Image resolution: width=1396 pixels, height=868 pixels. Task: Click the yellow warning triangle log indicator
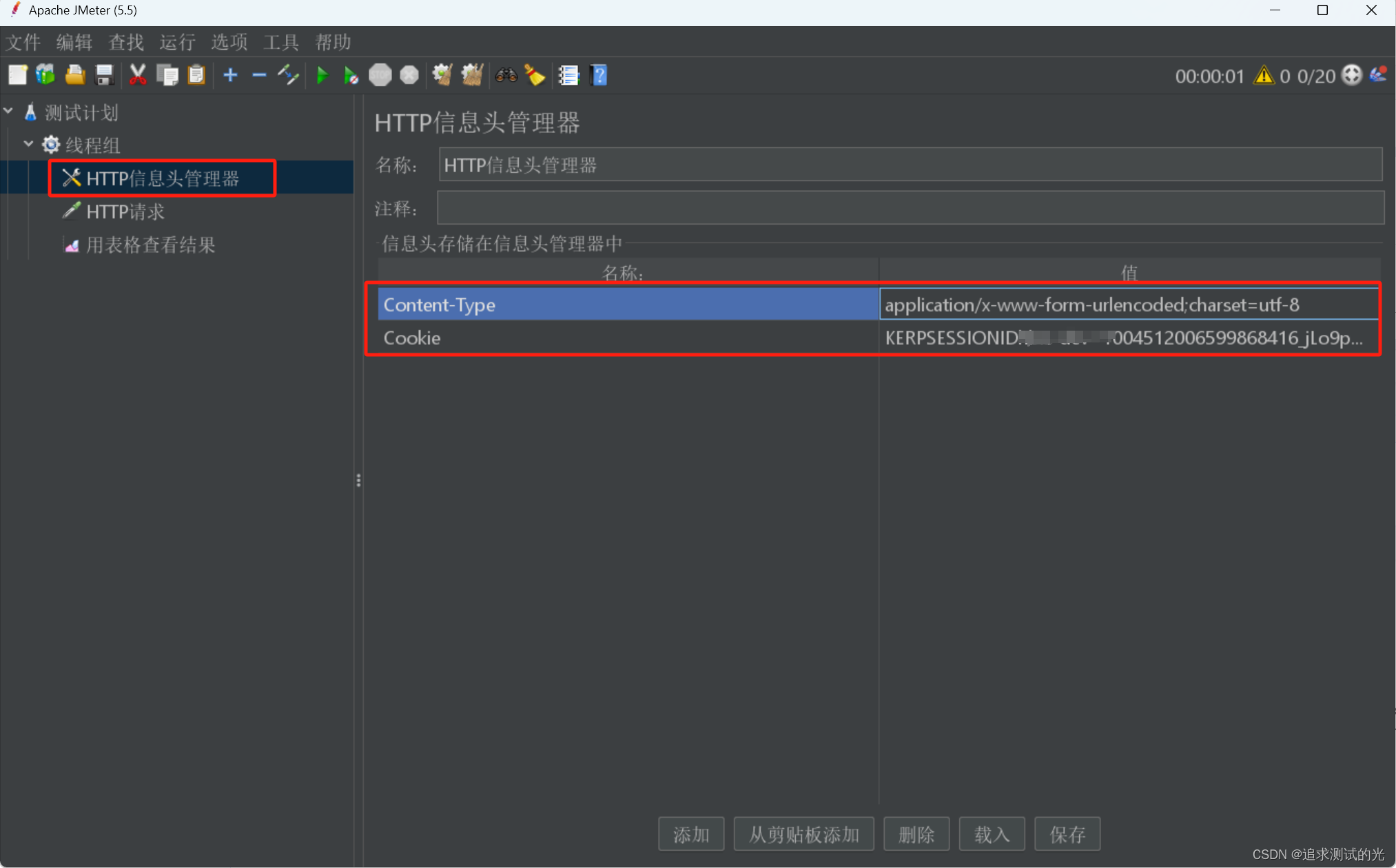[x=1264, y=75]
